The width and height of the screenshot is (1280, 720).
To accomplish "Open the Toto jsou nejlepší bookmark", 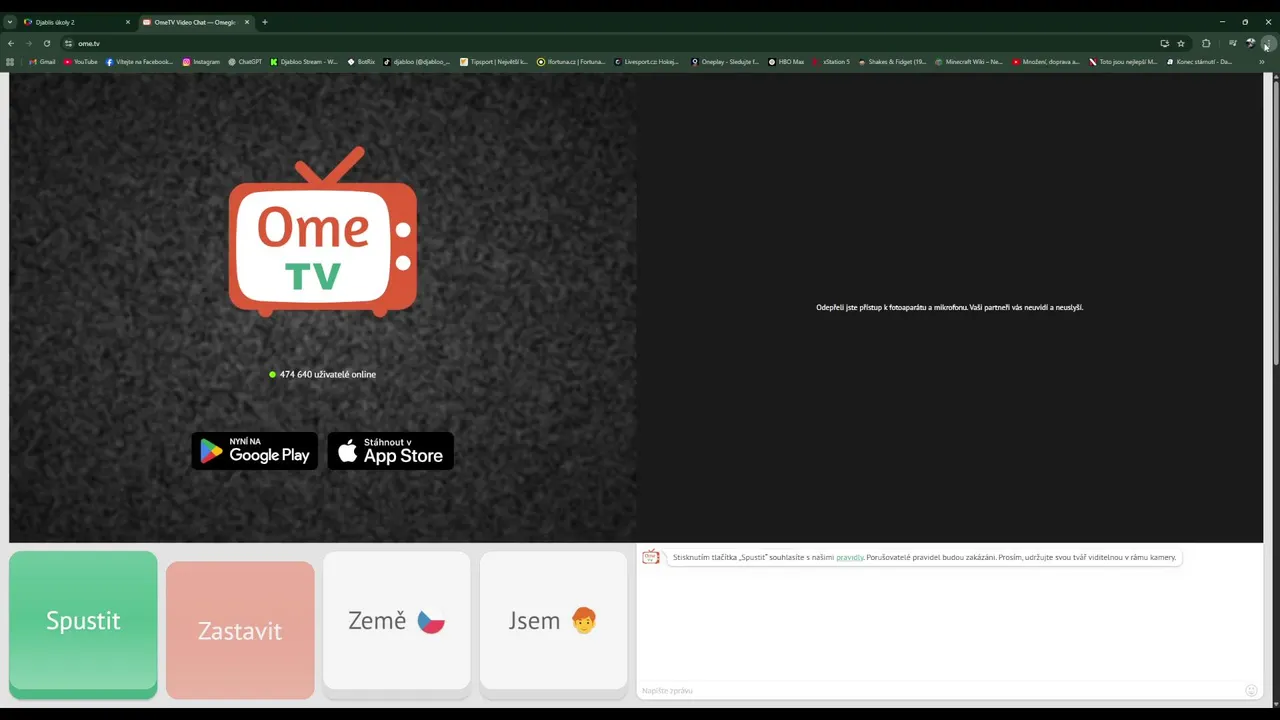I will click(x=1123, y=62).
